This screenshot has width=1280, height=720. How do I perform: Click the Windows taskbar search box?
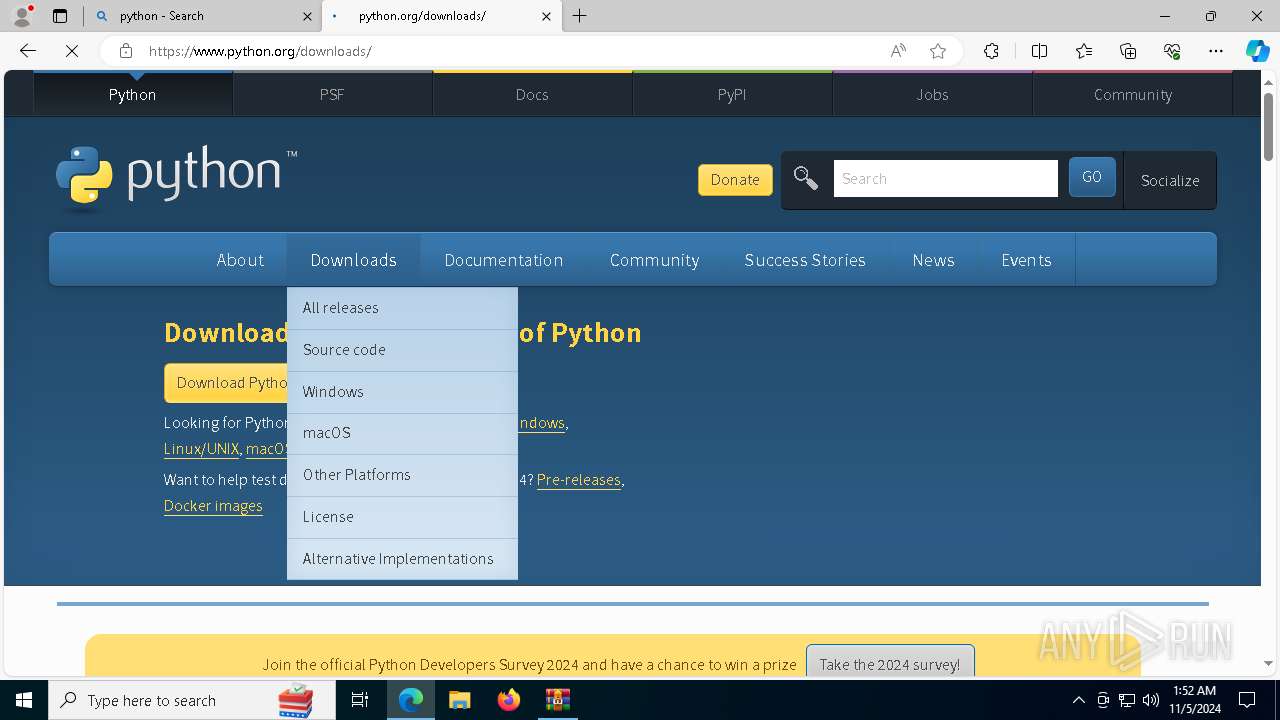point(192,700)
